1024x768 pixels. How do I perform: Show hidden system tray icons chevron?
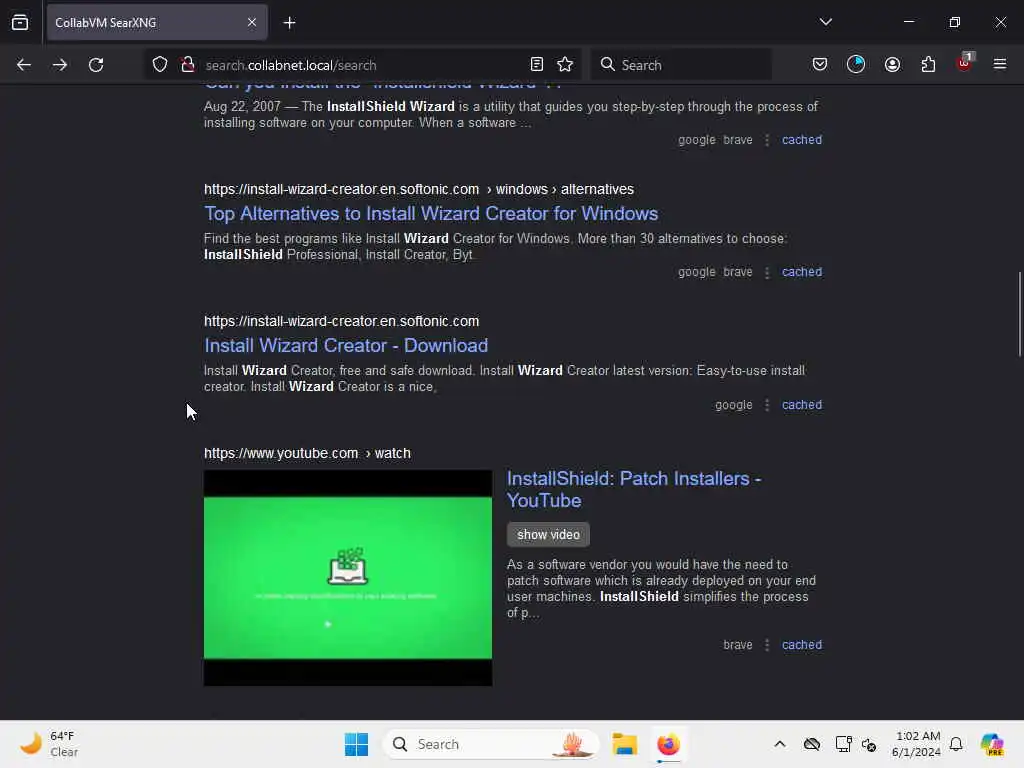click(780, 744)
